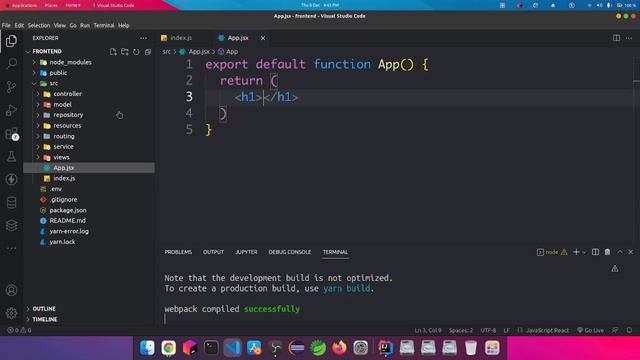Switch to the DEBUG CONSOLE tab
640x360 pixels.
pyautogui.click(x=289, y=252)
